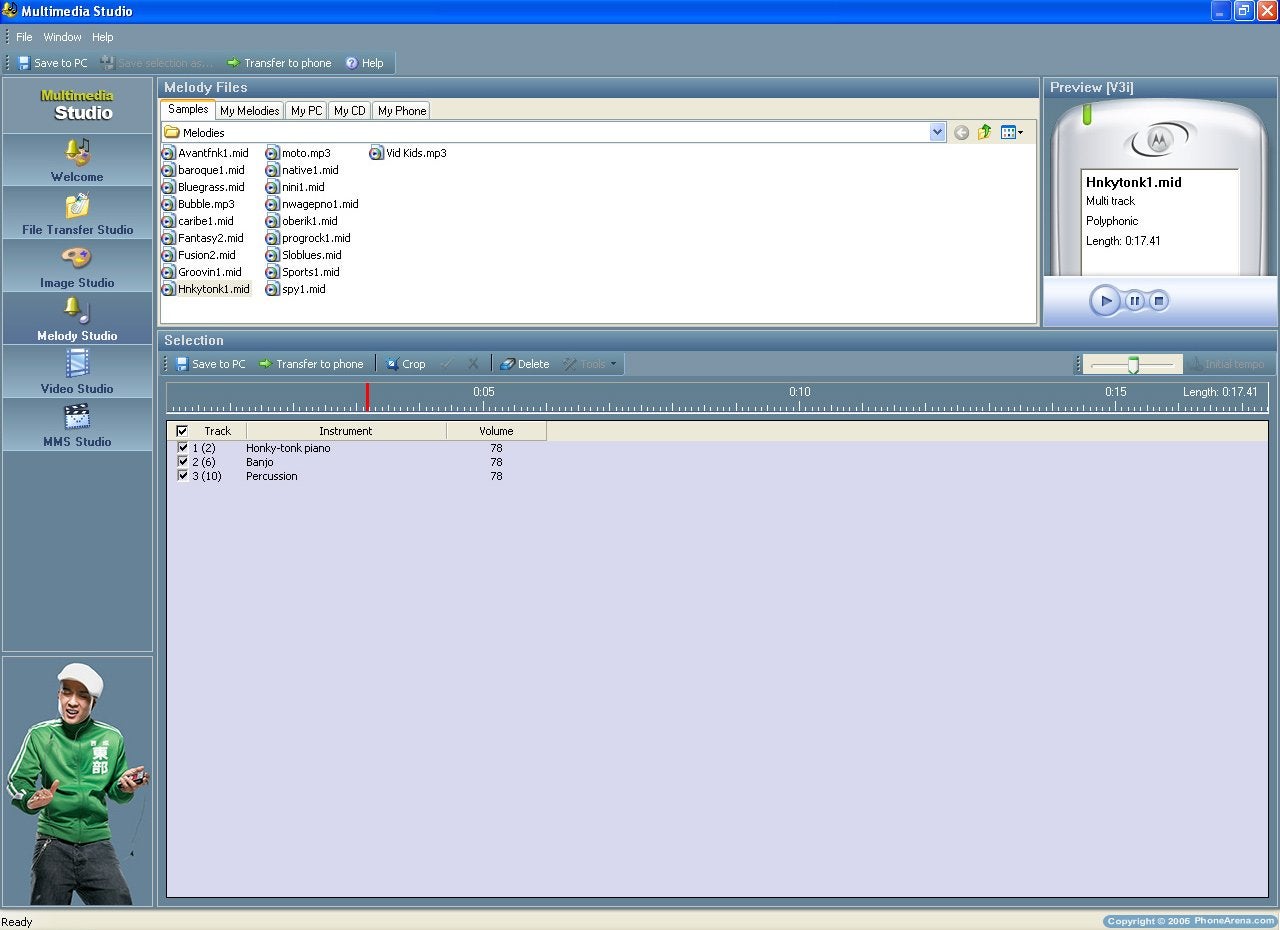Image resolution: width=1280 pixels, height=930 pixels.
Task: Select the file Avantfnk1.mid
Action: pyautogui.click(x=205, y=153)
